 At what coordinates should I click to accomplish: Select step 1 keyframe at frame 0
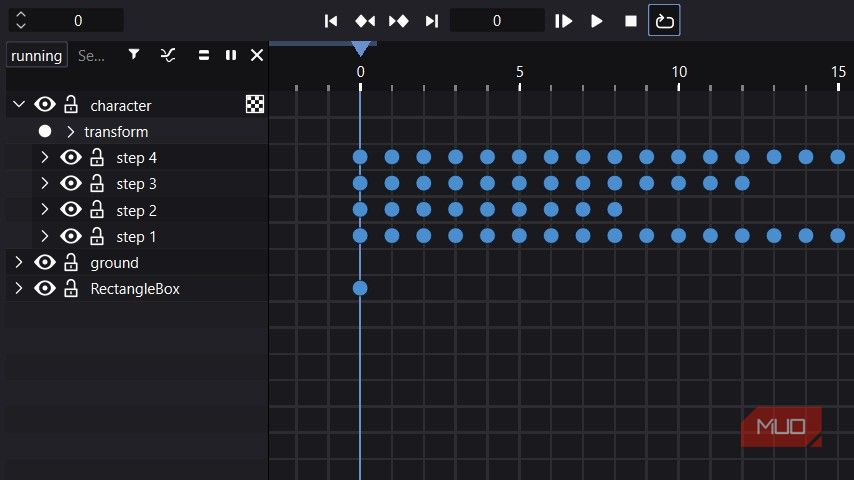point(360,235)
